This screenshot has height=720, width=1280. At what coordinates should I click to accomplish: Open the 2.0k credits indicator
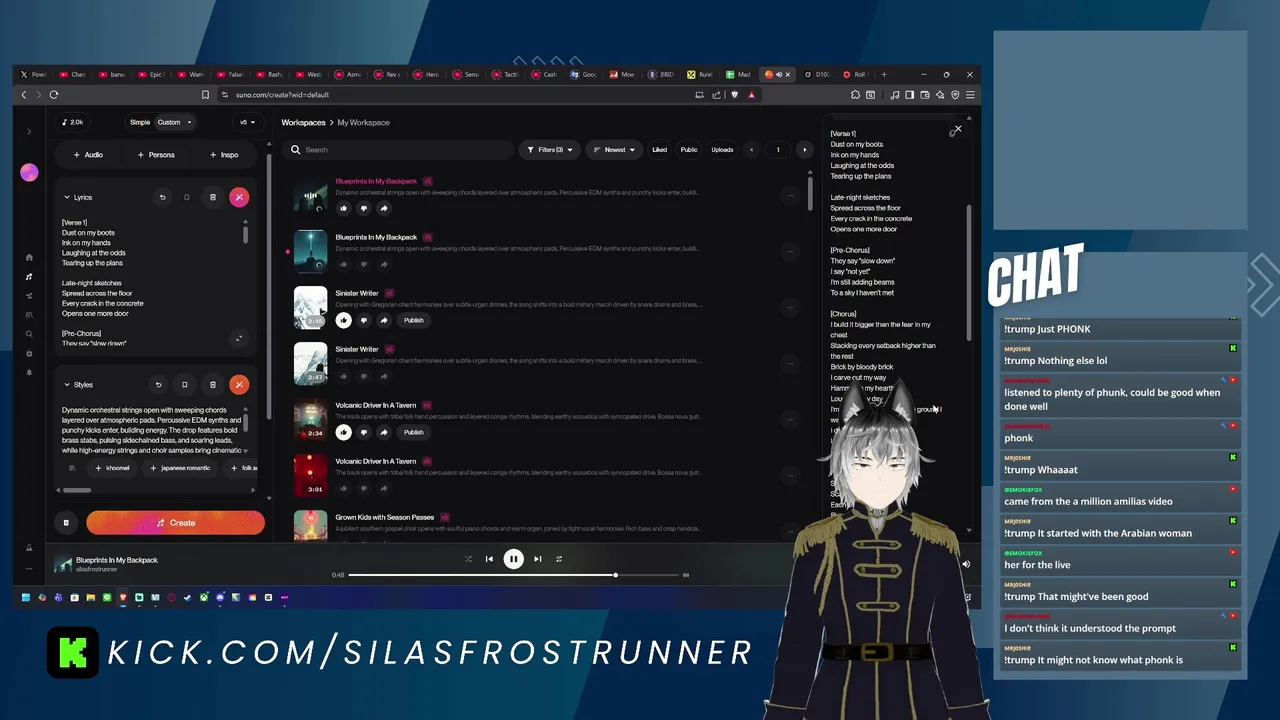pos(72,122)
